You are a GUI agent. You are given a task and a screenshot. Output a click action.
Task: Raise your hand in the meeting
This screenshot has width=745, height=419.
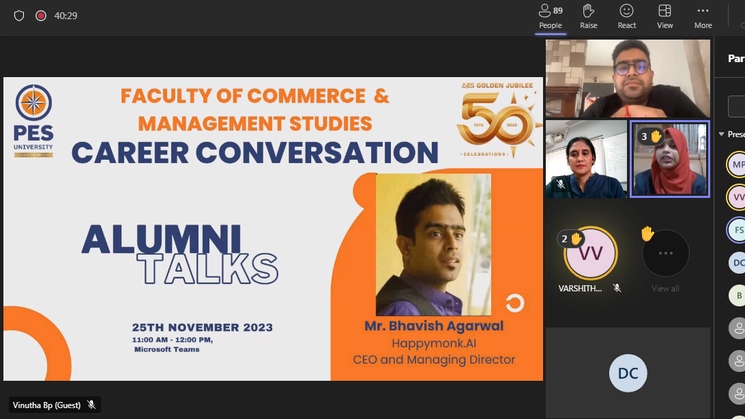[589, 16]
